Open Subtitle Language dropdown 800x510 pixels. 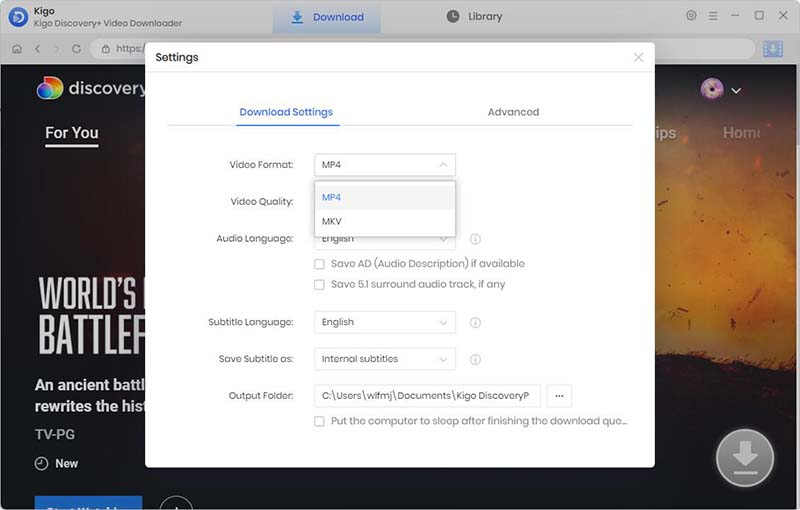tap(385, 322)
